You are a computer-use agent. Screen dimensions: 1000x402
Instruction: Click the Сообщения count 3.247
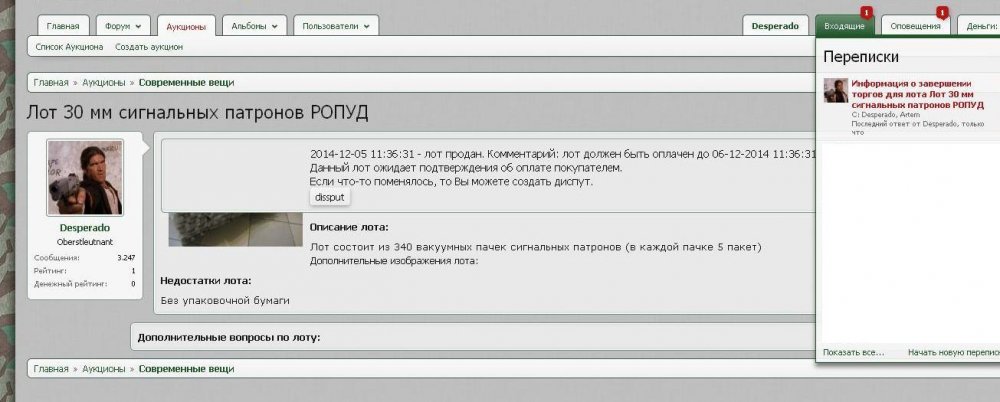[126, 258]
